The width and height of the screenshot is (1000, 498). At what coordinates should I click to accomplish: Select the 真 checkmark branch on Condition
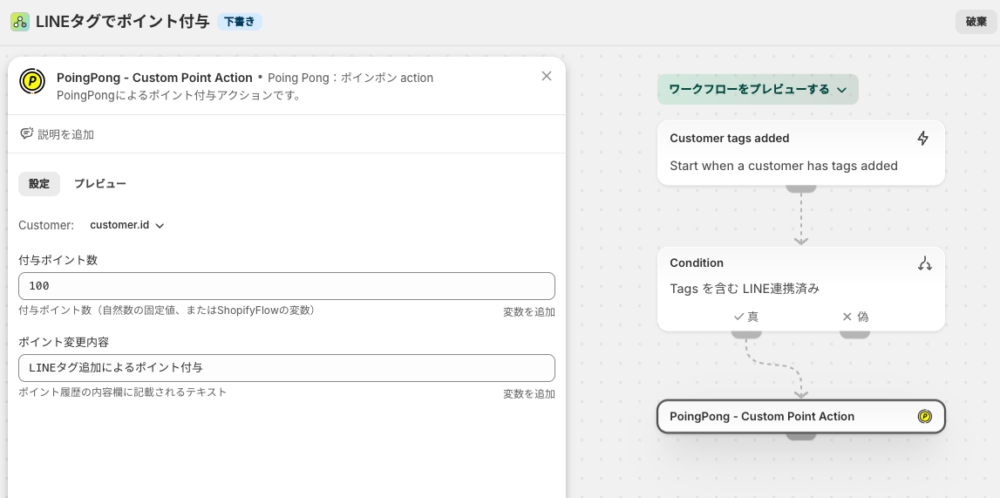click(746, 316)
